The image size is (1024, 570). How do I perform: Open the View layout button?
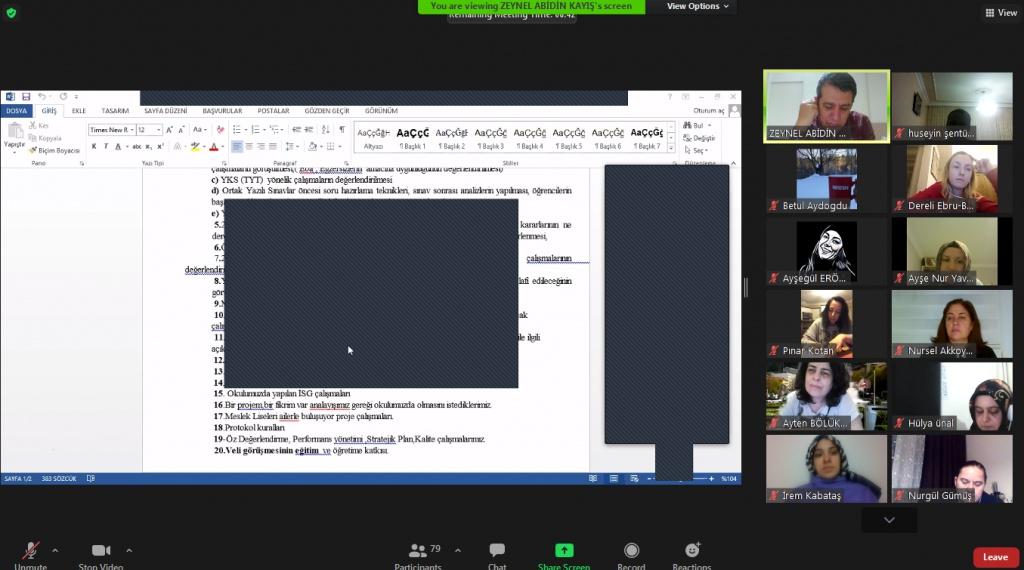[1000, 13]
